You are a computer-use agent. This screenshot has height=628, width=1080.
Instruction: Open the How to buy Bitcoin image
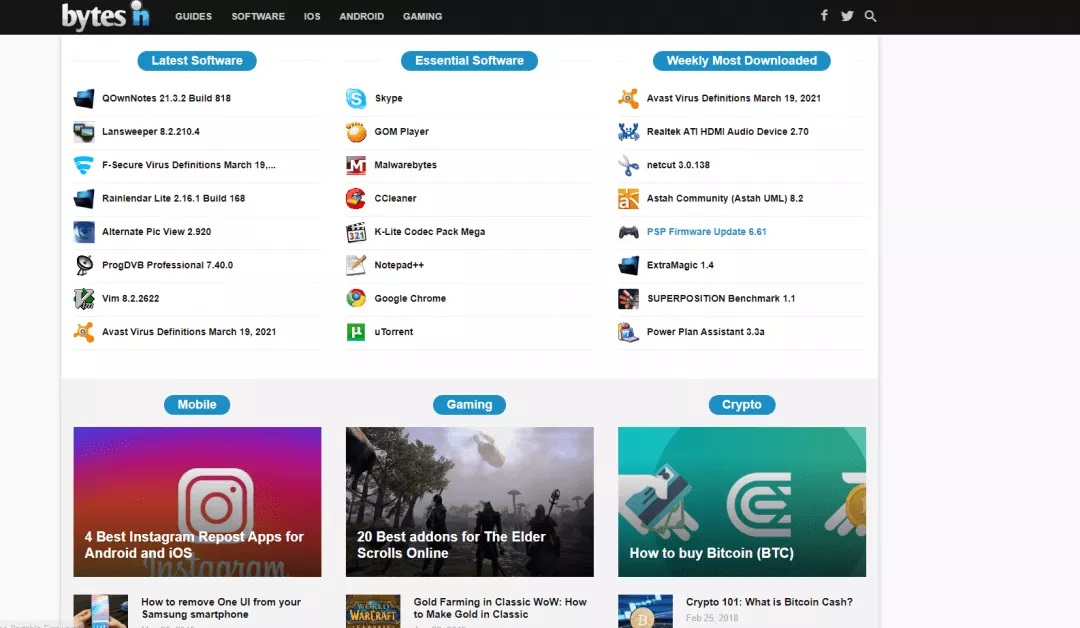(x=742, y=501)
